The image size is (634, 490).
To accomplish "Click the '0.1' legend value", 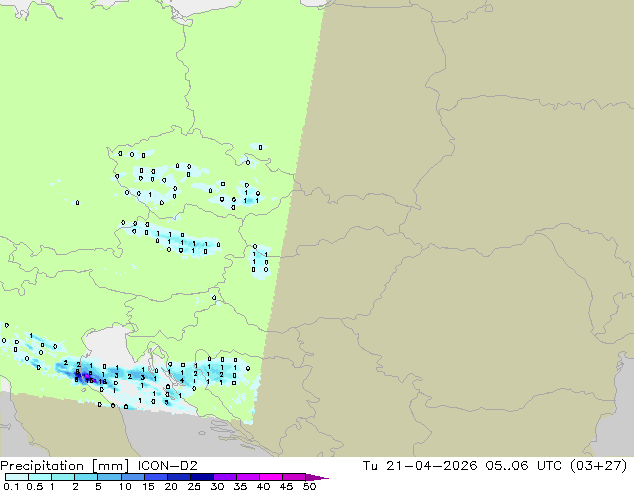I will point(11,486).
